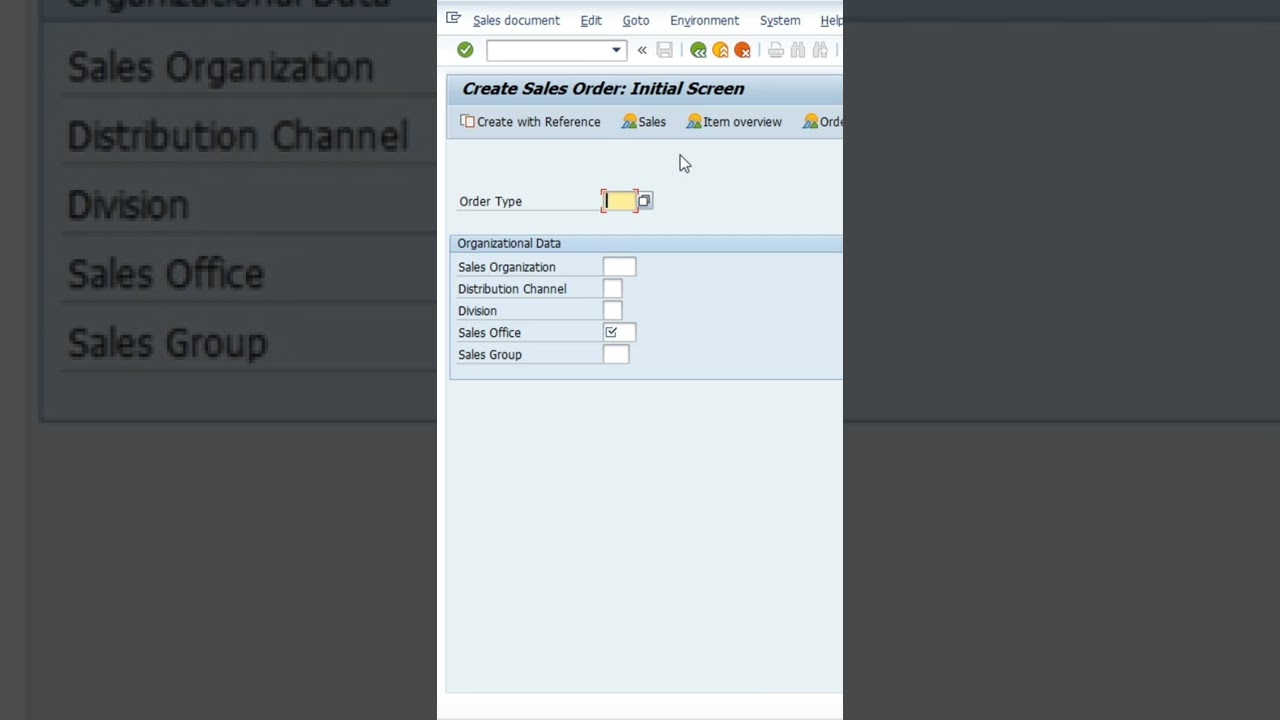The width and height of the screenshot is (1280, 720).
Task: Open the command field dropdown arrow
Action: (x=616, y=50)
